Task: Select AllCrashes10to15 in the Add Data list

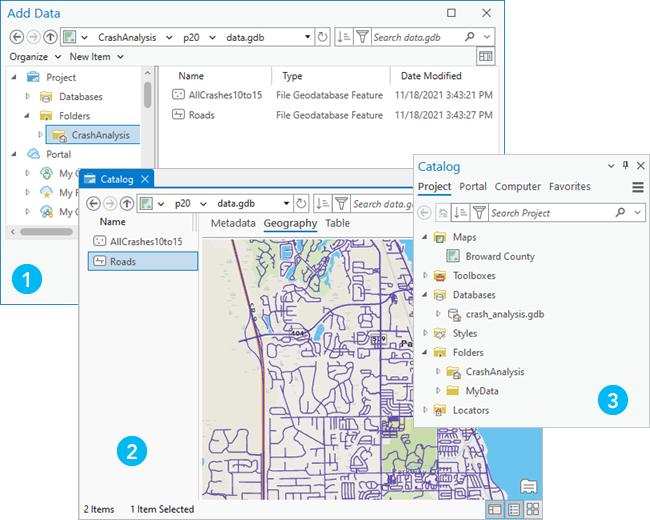Action: (x=224, y=94)
